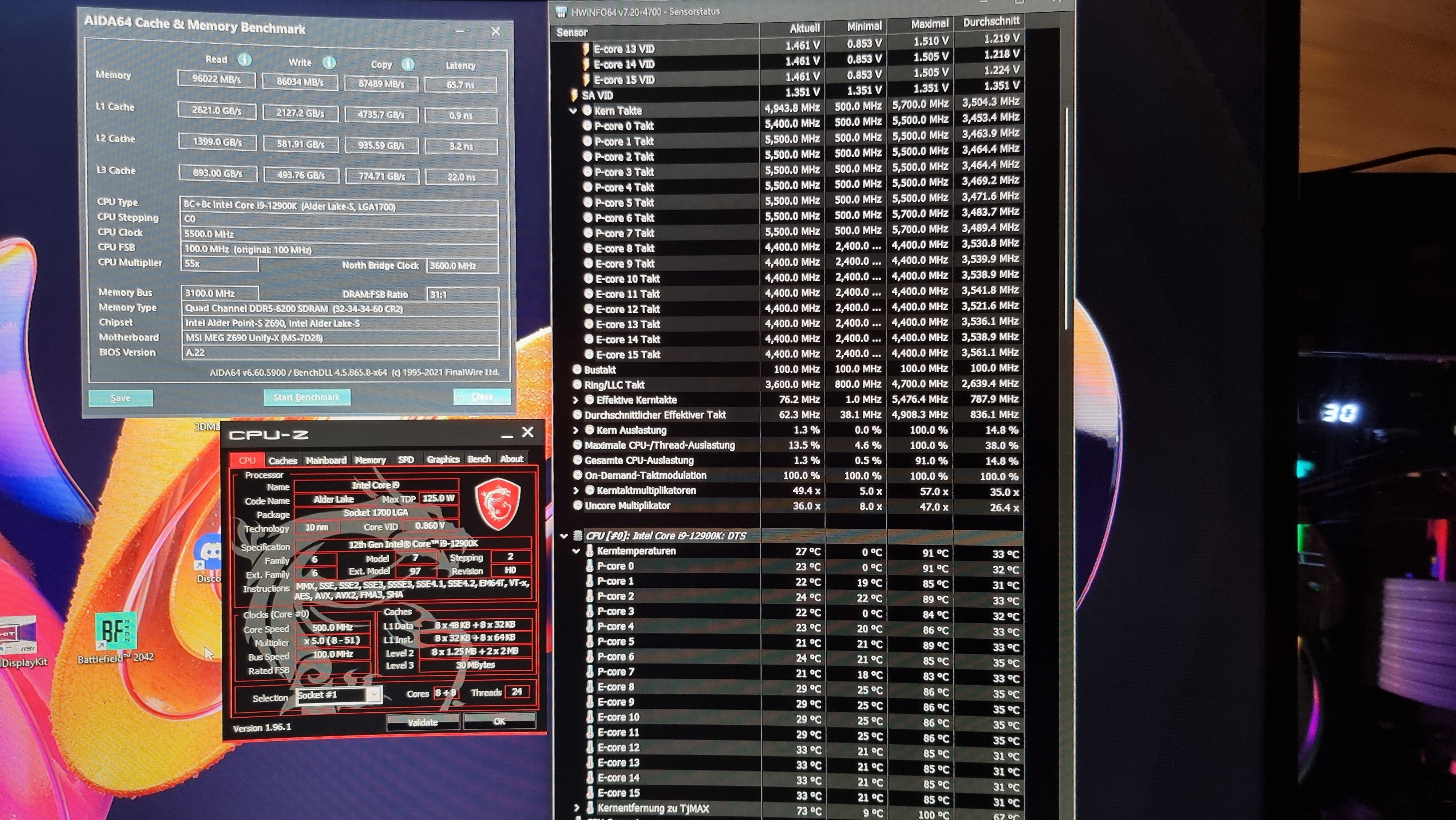
Task: Click the Read info icon in AIDA64
Action: coord(244,59)
